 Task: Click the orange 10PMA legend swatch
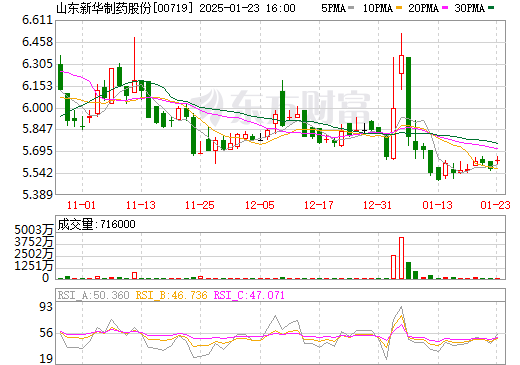(399, 8)
